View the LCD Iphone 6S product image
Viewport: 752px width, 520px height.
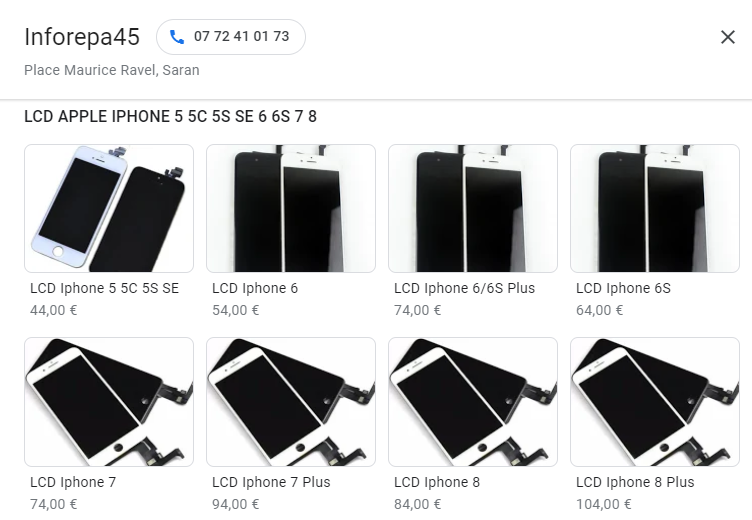(655, 208)
